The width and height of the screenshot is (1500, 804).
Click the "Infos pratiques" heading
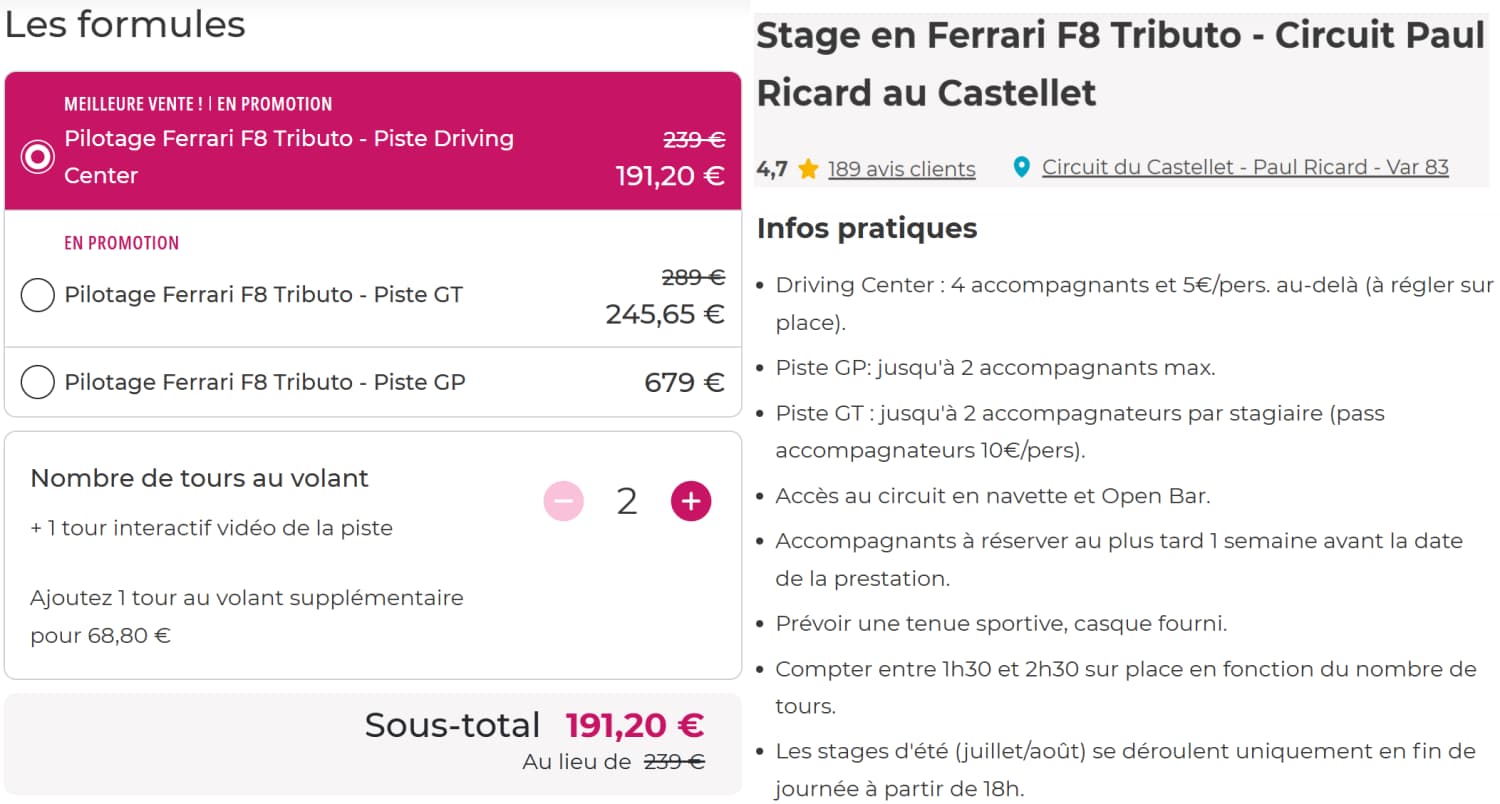point(866,228)
